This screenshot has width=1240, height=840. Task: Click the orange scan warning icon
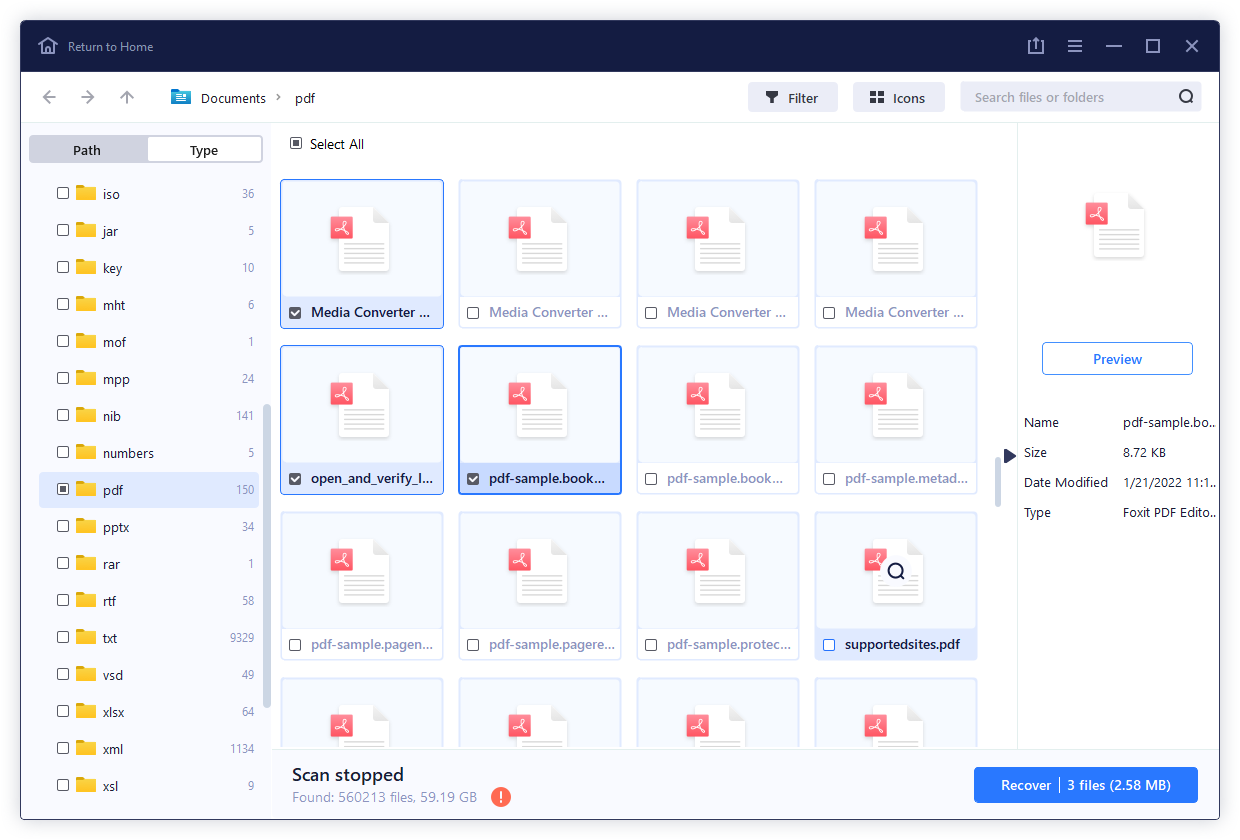click(x=502, y=797)
